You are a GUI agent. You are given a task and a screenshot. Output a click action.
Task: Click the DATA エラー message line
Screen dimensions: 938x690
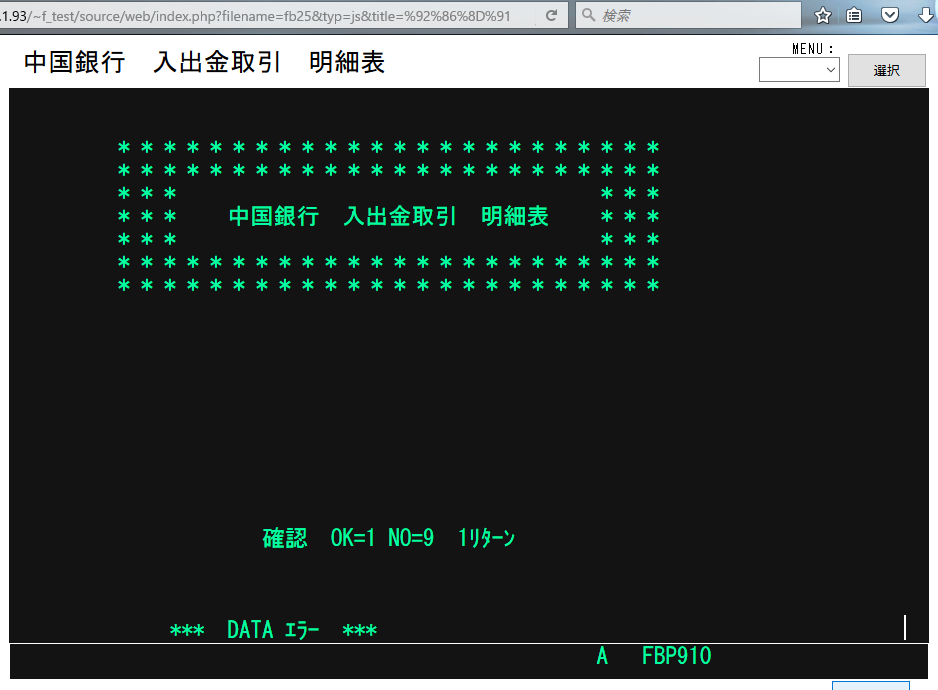[273, 631]
